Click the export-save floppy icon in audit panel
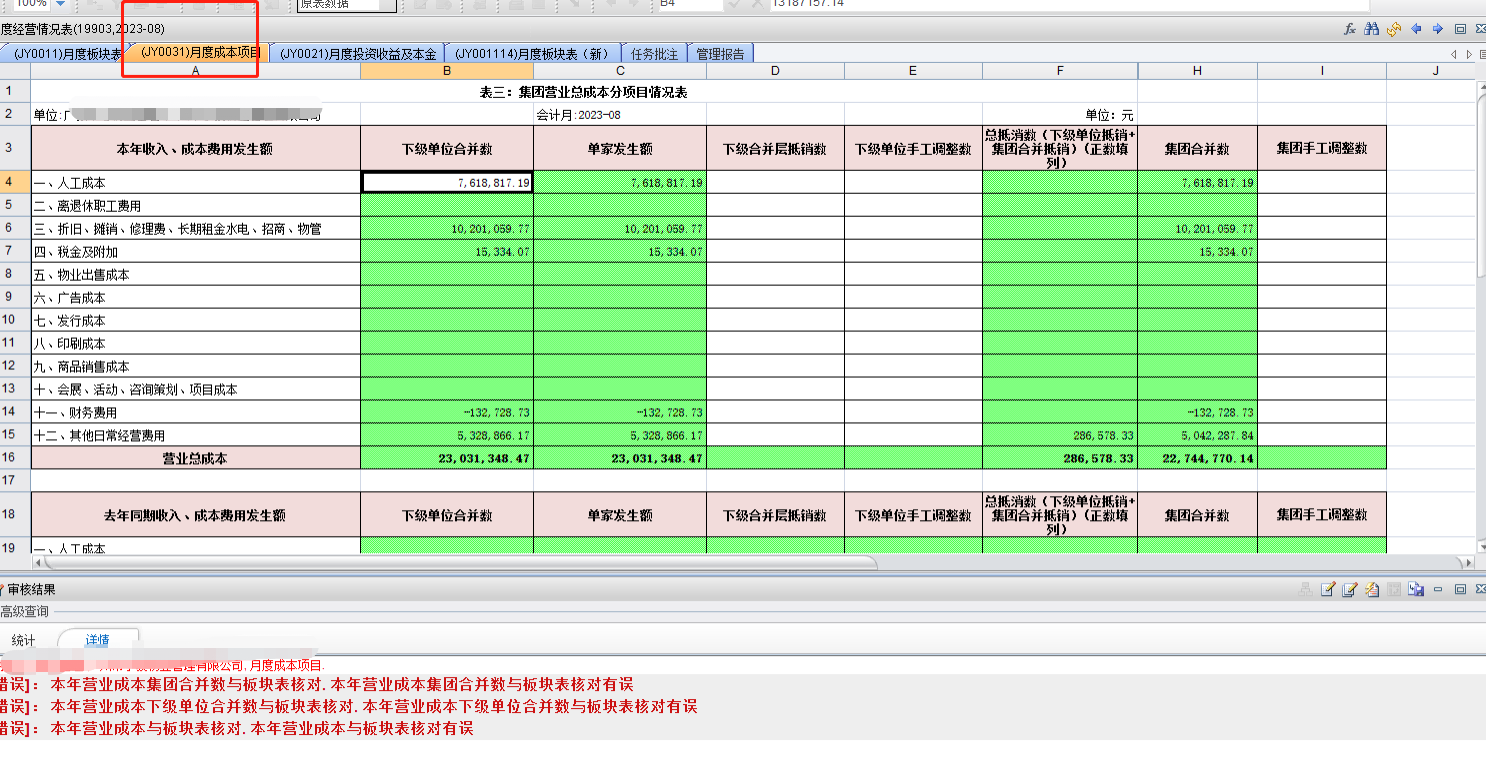The image size is (1486, 772). click(x=1416, y=590)
